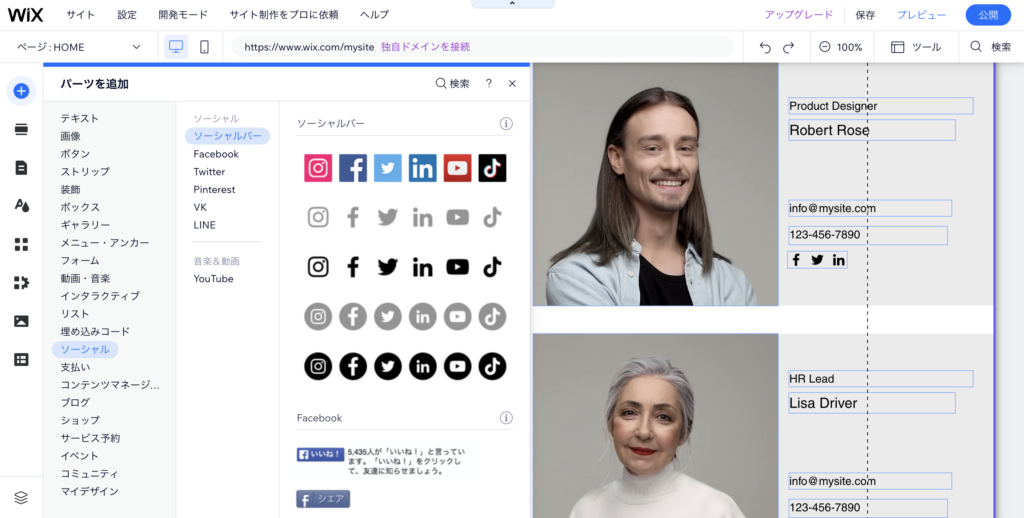This screenshot has width=1024, height=518.
Task: Click the blue Add Elements plus icon
Action: (21, 91)
